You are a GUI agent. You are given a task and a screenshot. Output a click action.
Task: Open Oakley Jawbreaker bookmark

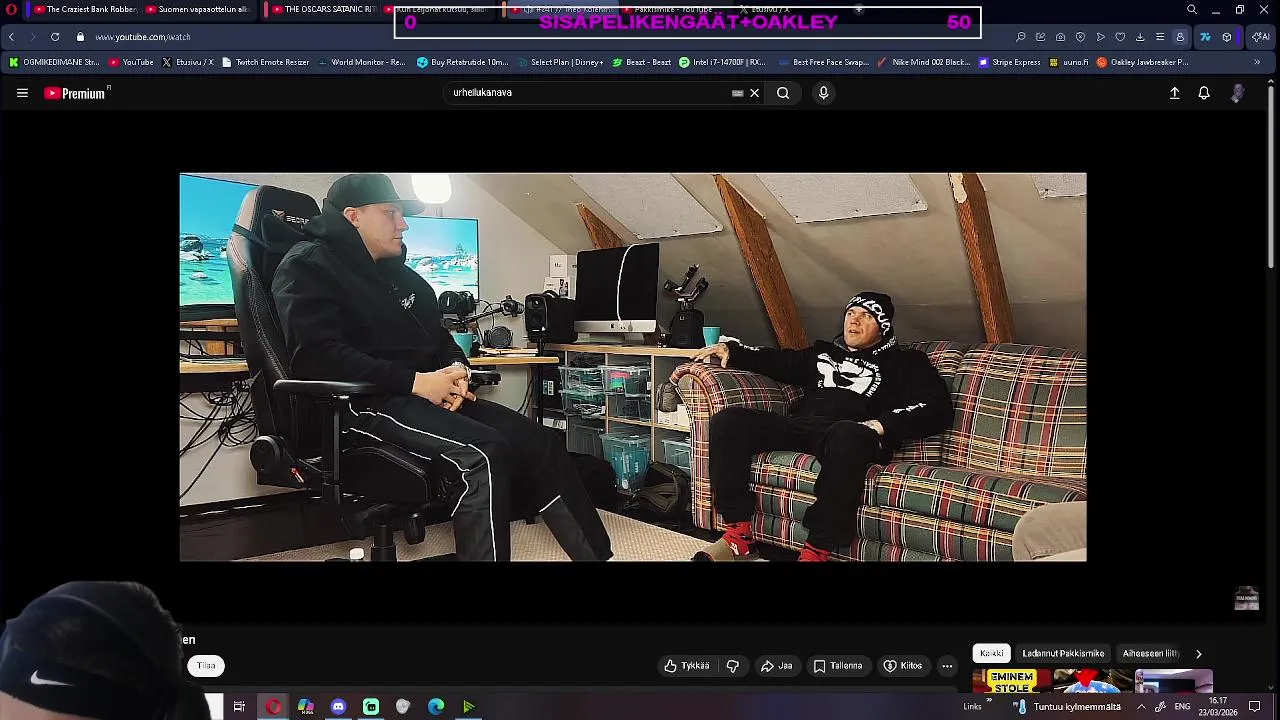[x=1143, y=62]
